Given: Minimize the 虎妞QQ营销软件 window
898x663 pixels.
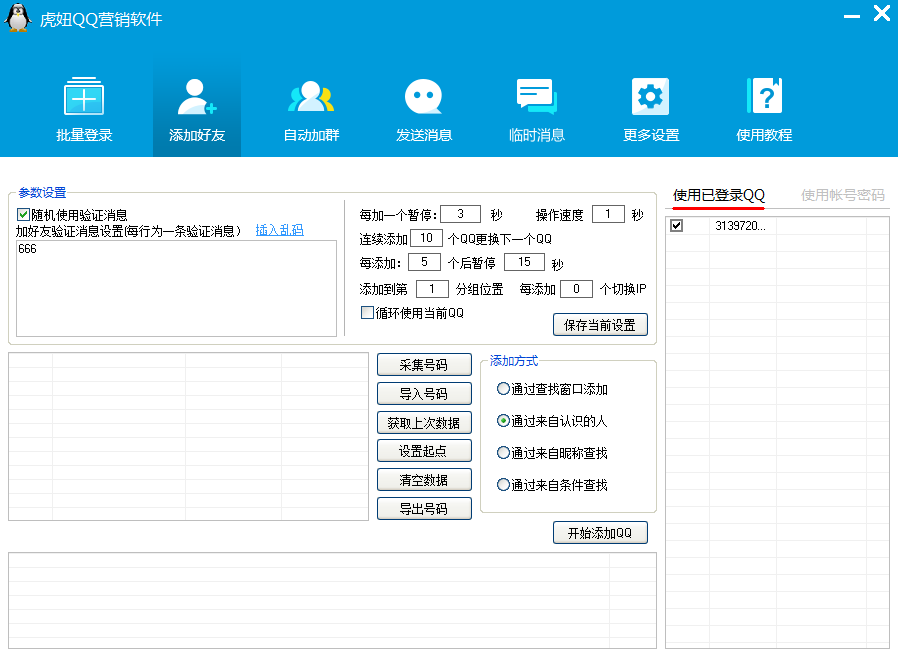Looking at the screenshot, I should 852,16.
